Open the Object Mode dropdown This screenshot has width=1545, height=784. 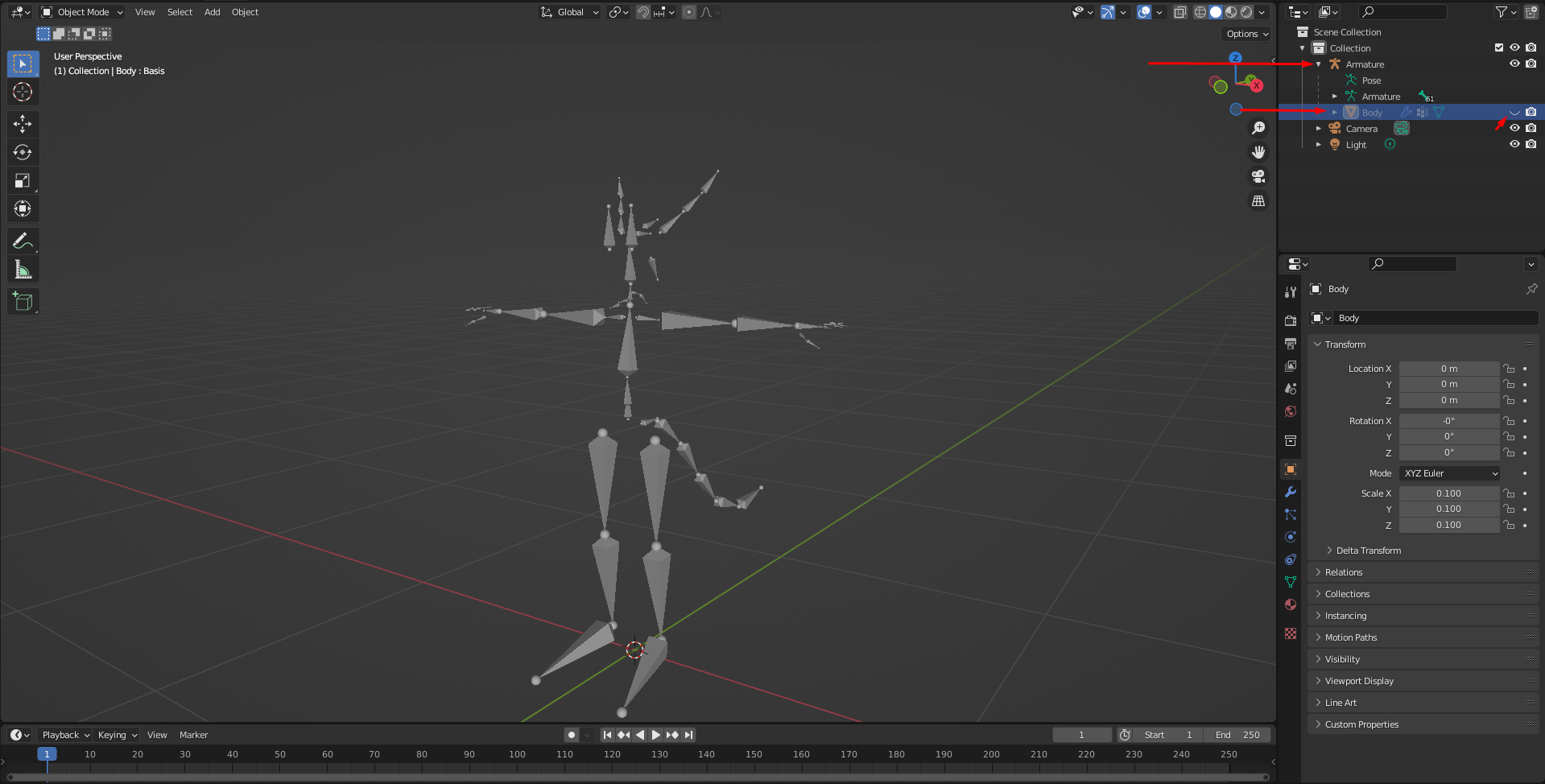(82, 12)
